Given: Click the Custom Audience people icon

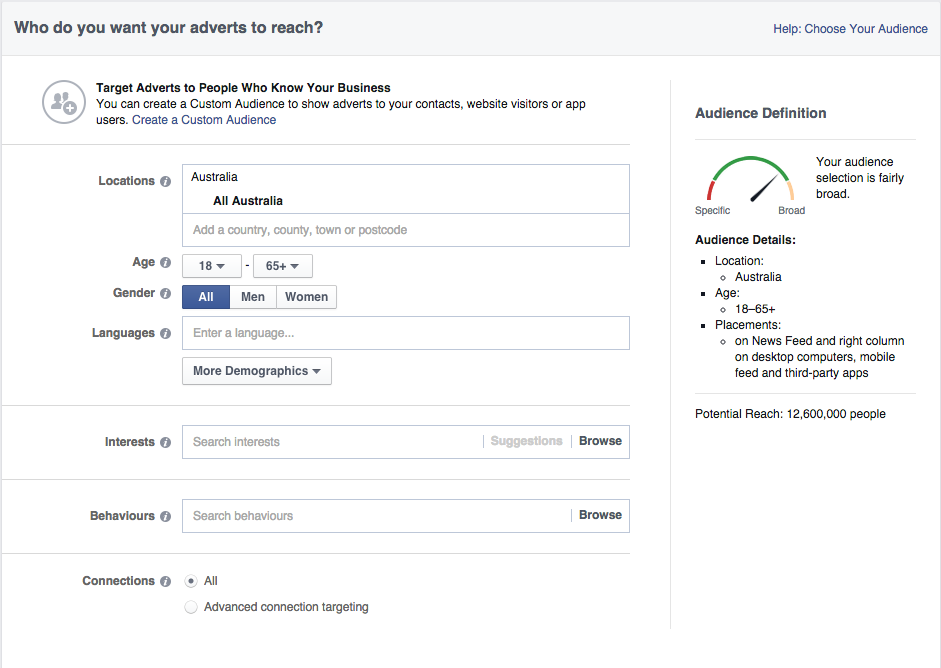Looking at the screenshot, I should click(x=63, y=102).
